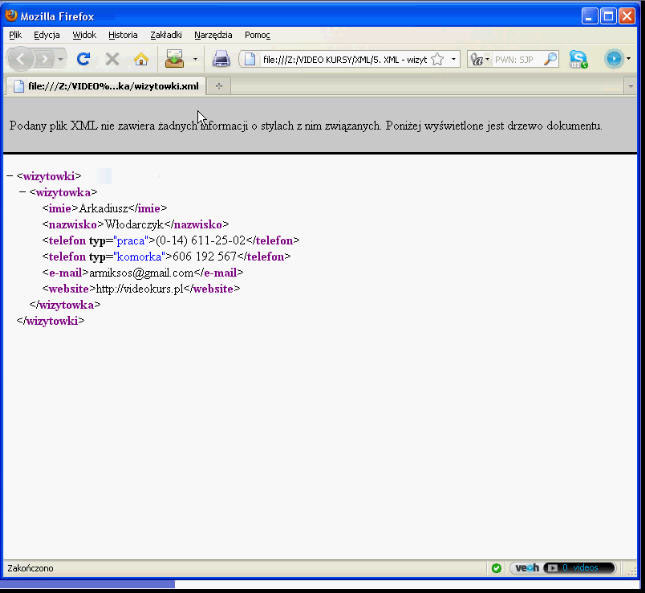Click the email armiksos@gmail.com
Screen dimensions: 645x593
coord(141,273)
